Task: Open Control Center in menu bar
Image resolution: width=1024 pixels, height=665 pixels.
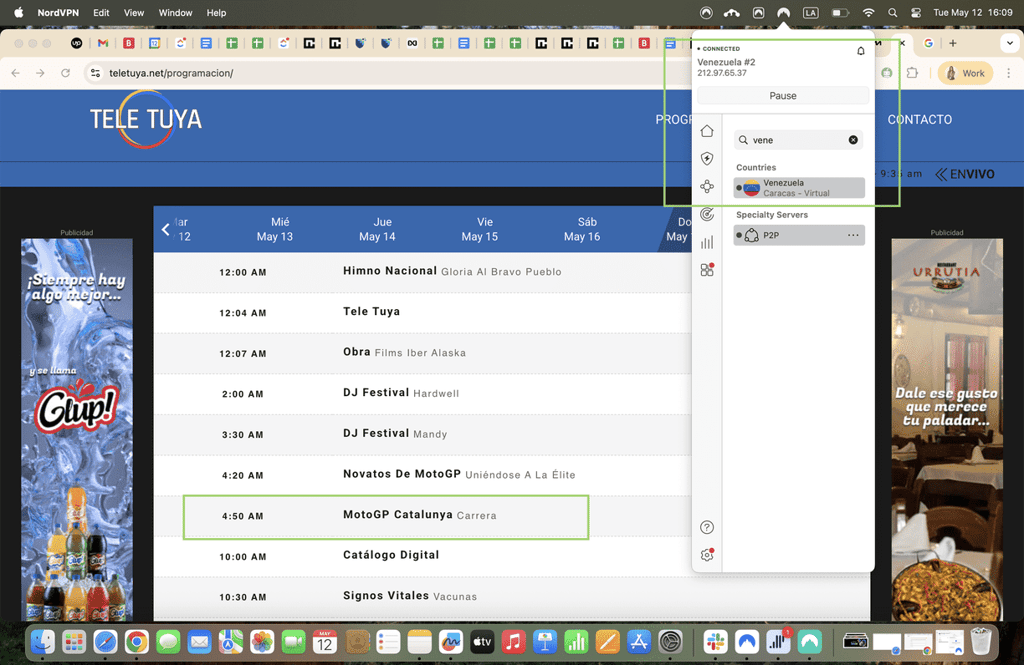Action: [916, 12]
